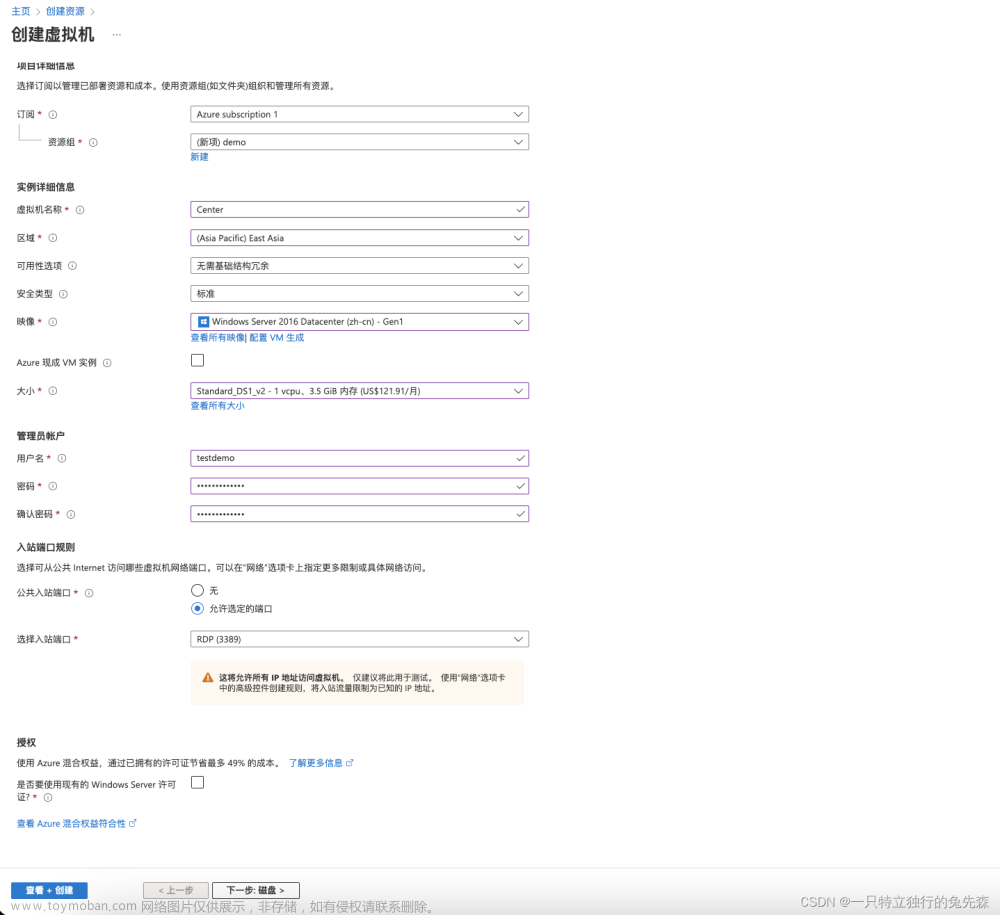The image size is (1000, 915).
Task: Open the 选择入站端口 RDP (3389) dropdown
Action: [360, 639]
